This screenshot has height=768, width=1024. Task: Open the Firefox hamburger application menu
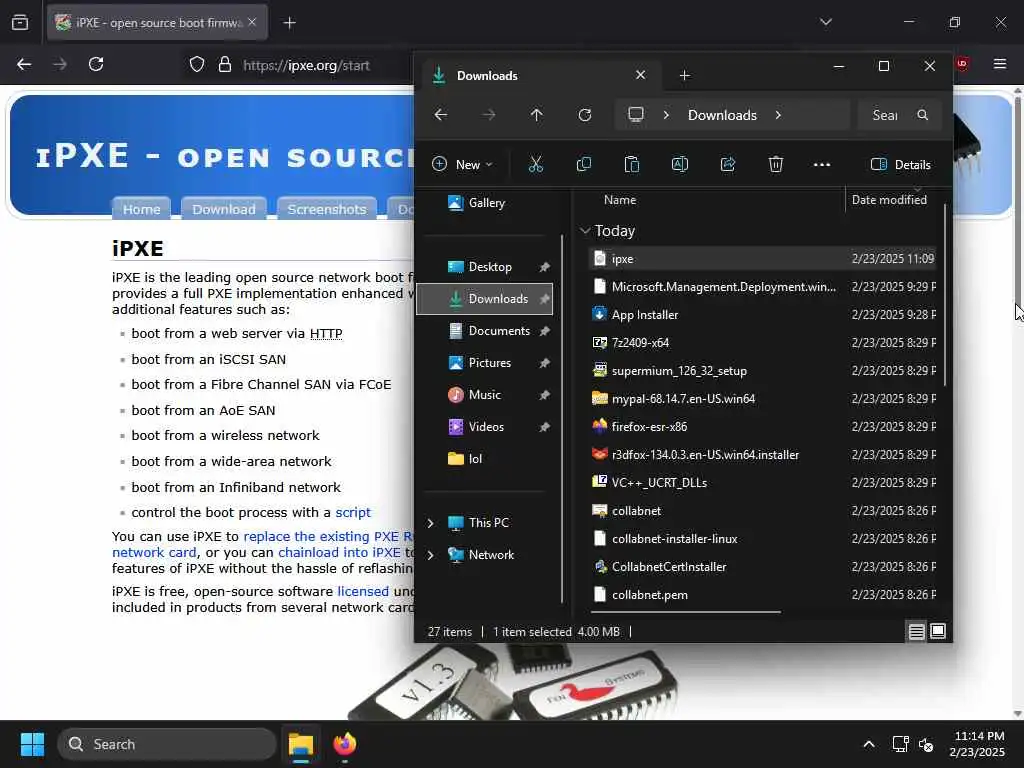[1000, 64]
